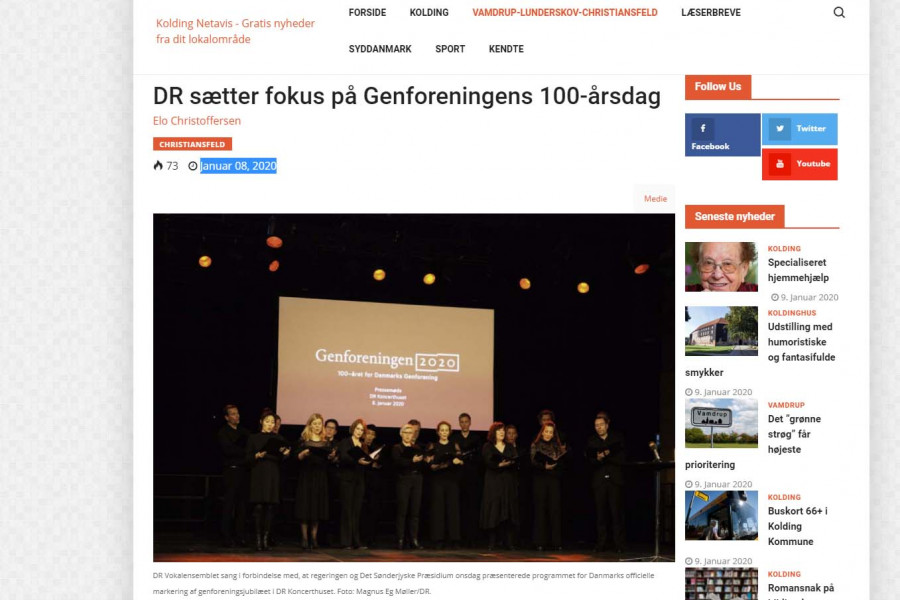Click the clock icon beside article date
The width and height of the screenshot is (900, 600).
[x=193, y=166]
